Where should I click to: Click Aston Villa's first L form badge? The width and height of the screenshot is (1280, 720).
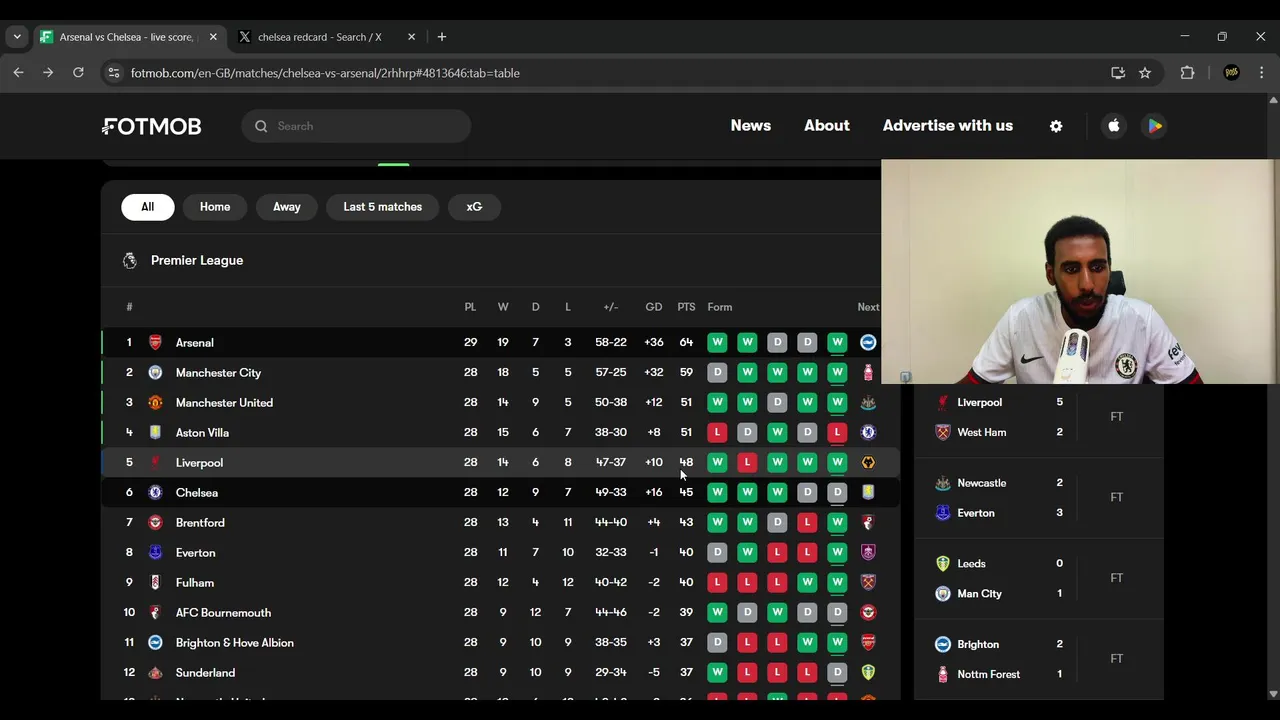(717, 432)
